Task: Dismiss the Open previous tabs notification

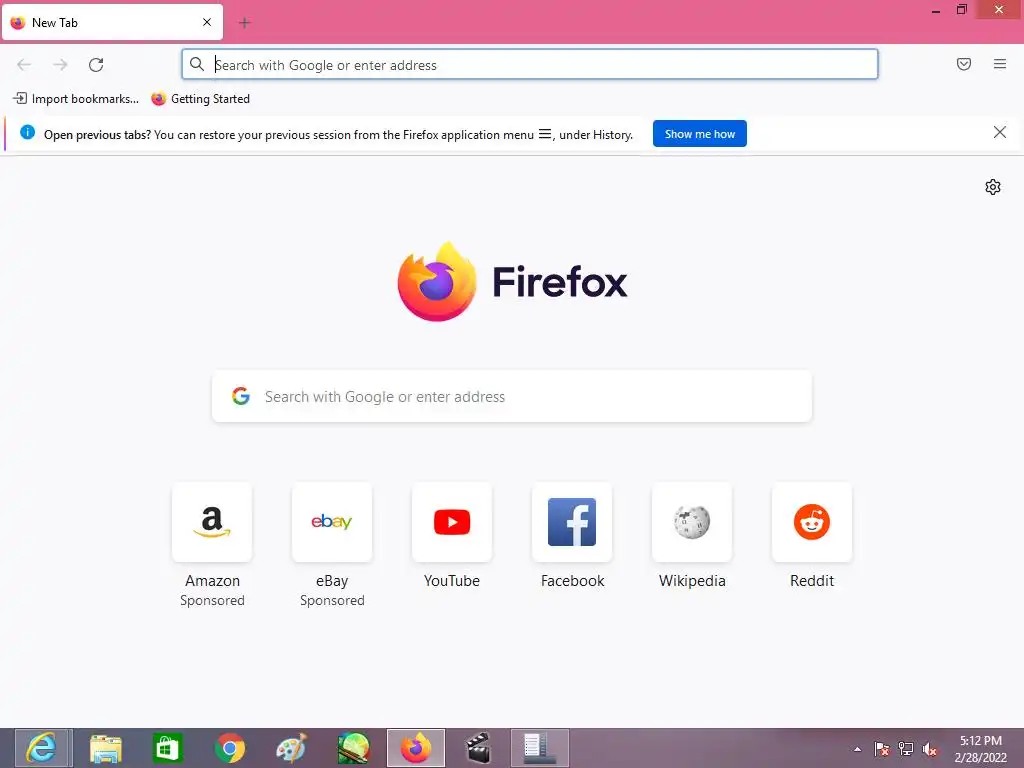Action: (999, 133)
